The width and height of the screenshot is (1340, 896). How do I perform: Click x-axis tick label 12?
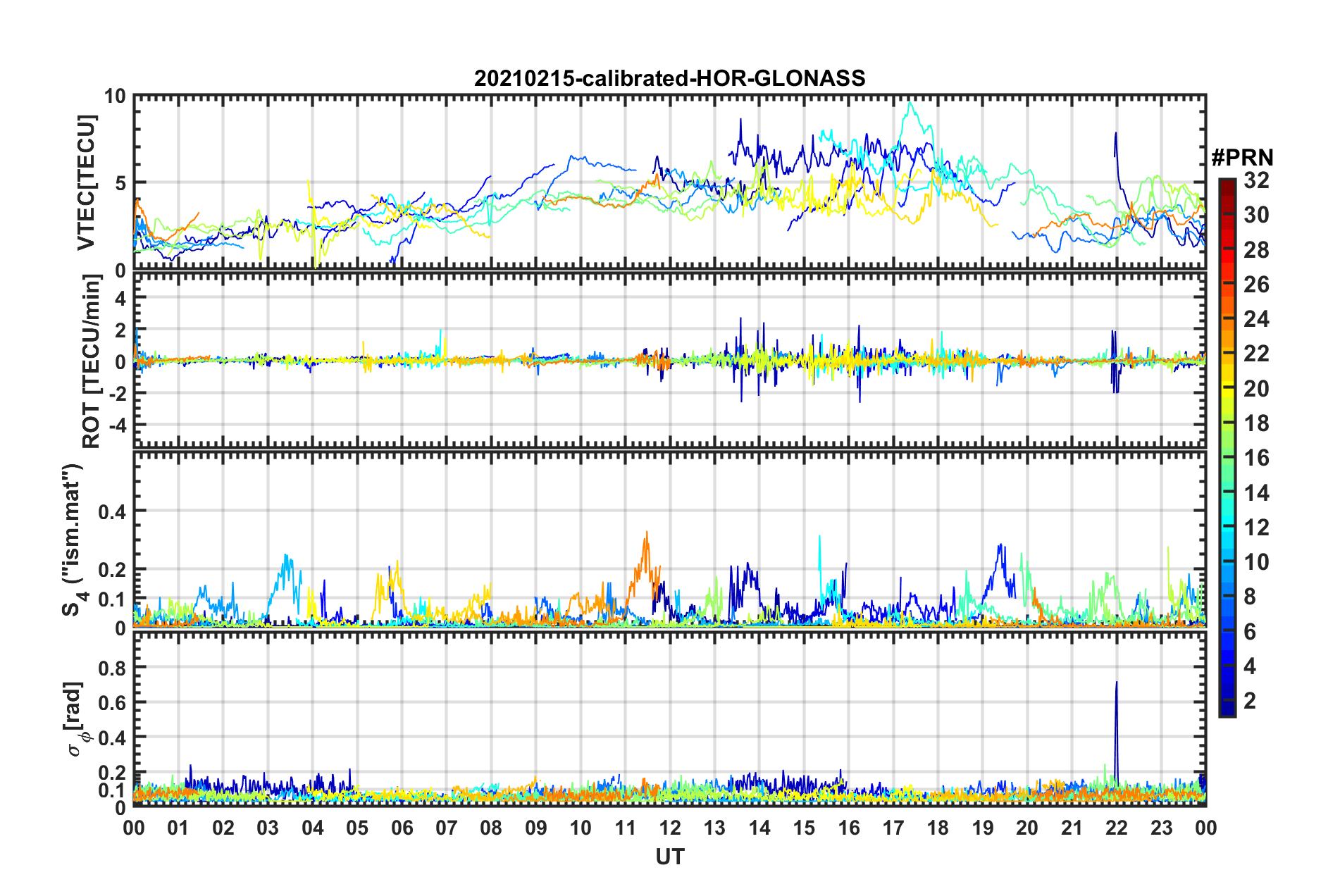670,828
